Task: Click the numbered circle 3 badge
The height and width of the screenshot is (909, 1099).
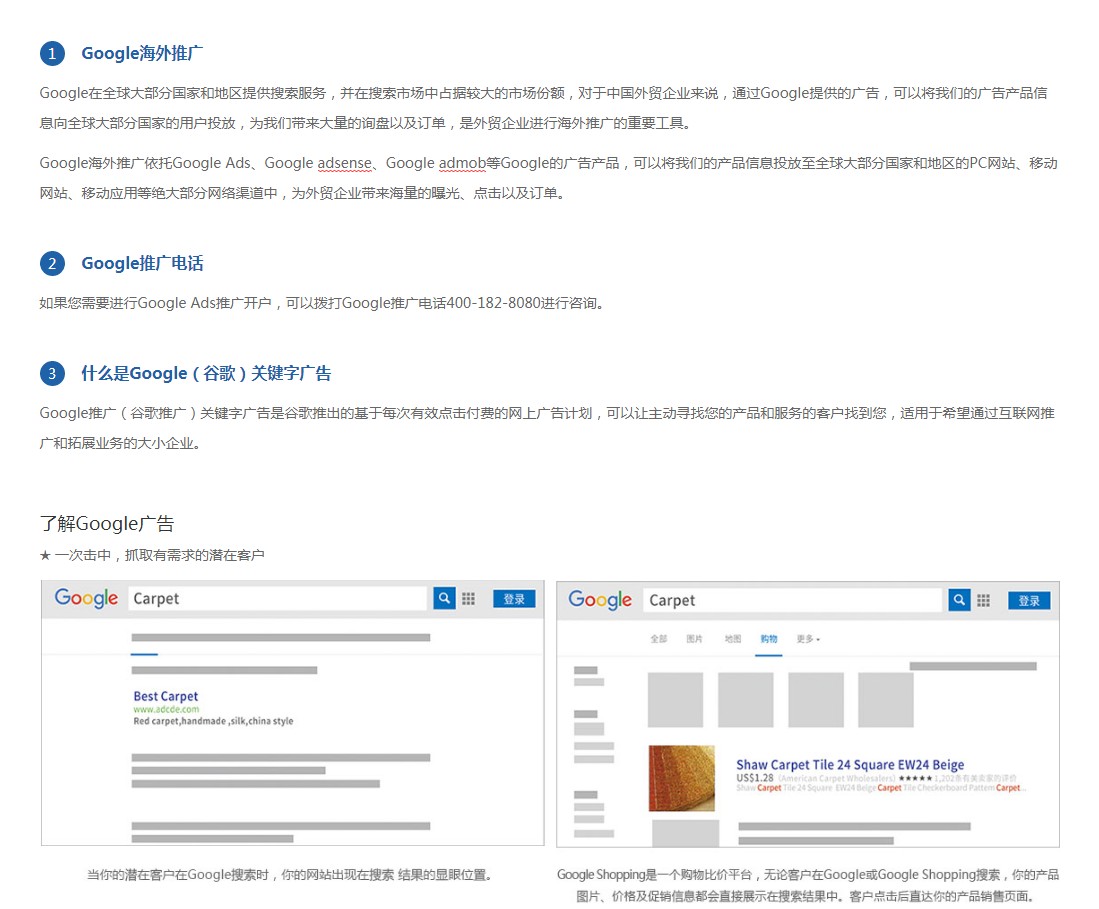Action: click(52, 374)
